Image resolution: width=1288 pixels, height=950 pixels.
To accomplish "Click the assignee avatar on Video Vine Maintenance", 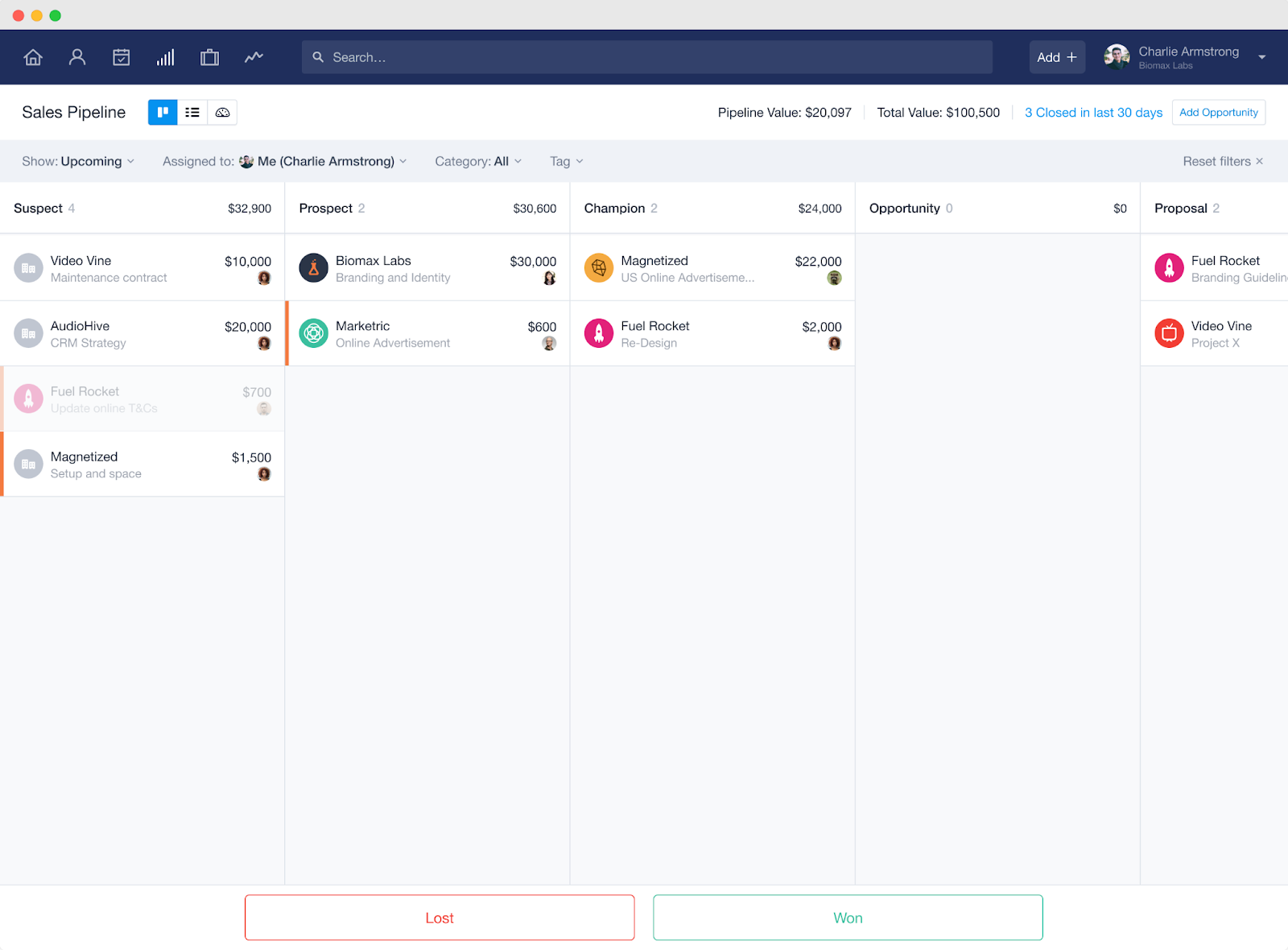I will pos(264,279).
